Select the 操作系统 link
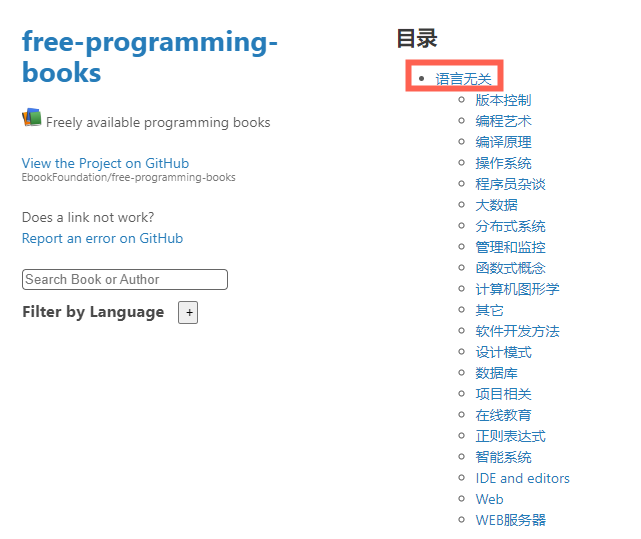The width and height of the screenshot is (641, 539). 503,163
